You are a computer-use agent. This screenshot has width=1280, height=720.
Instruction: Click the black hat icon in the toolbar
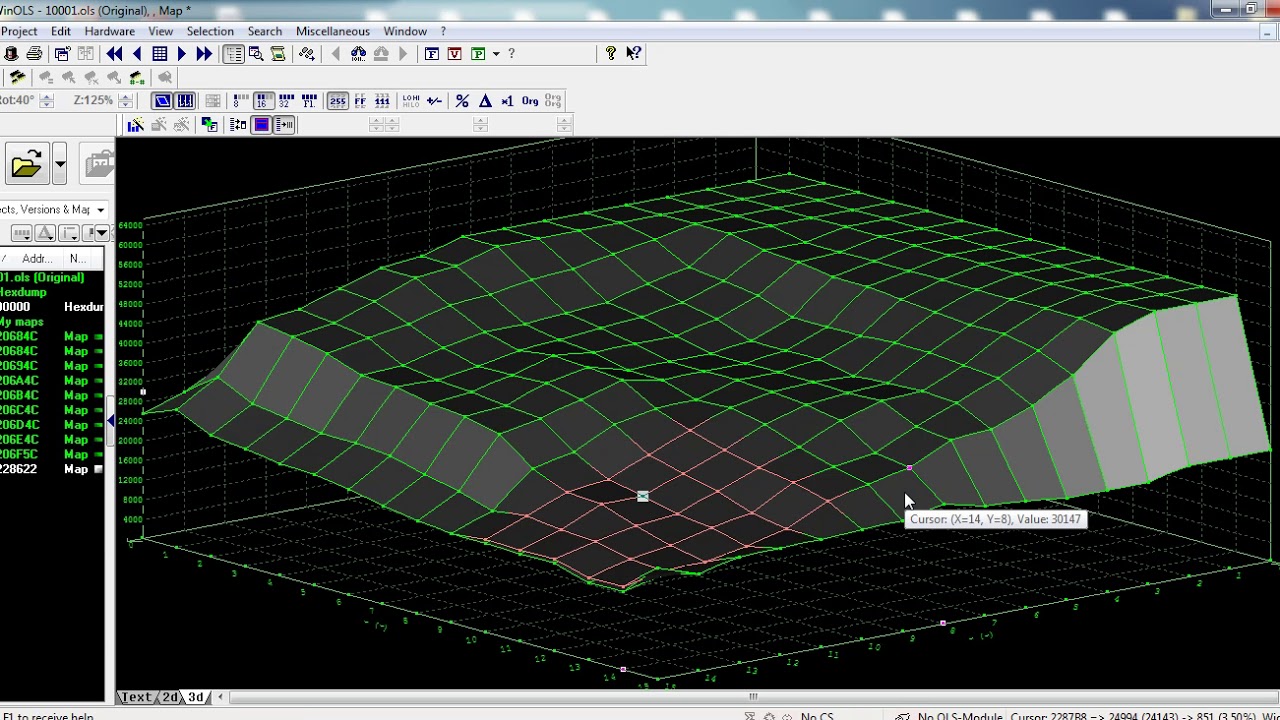11,54
